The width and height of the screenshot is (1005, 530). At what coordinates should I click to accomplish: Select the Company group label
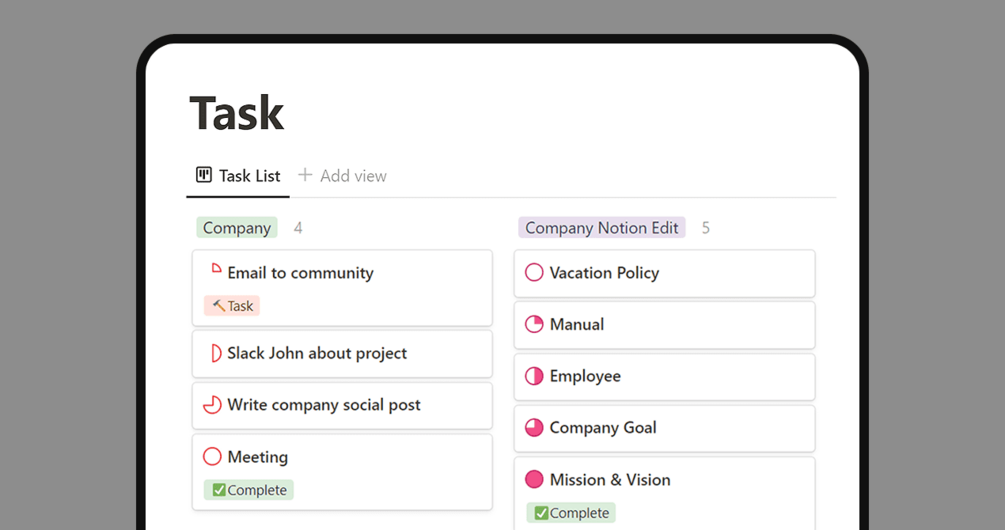click(237, 228)
